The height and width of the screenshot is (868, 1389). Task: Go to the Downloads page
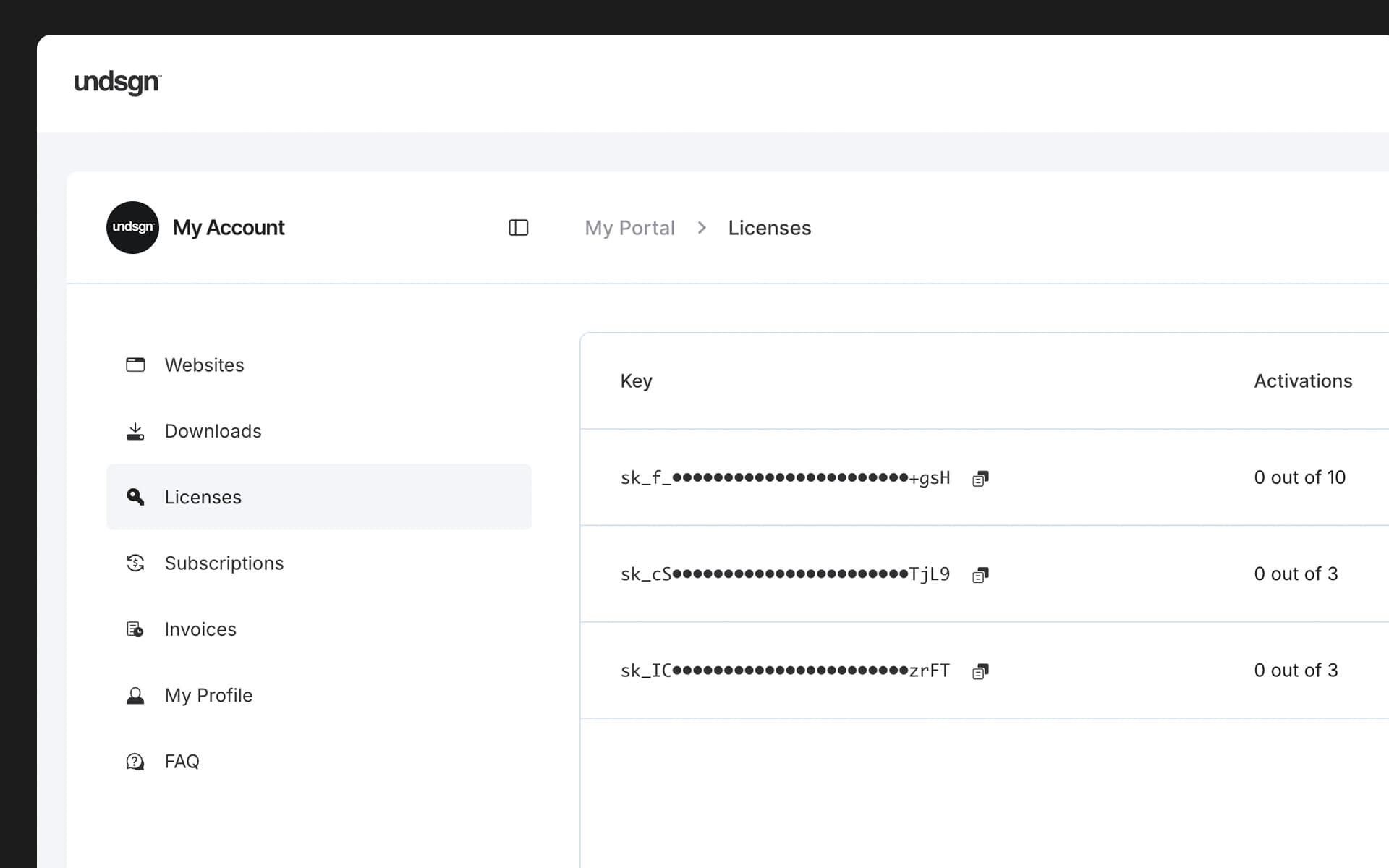tap(319, 431)
